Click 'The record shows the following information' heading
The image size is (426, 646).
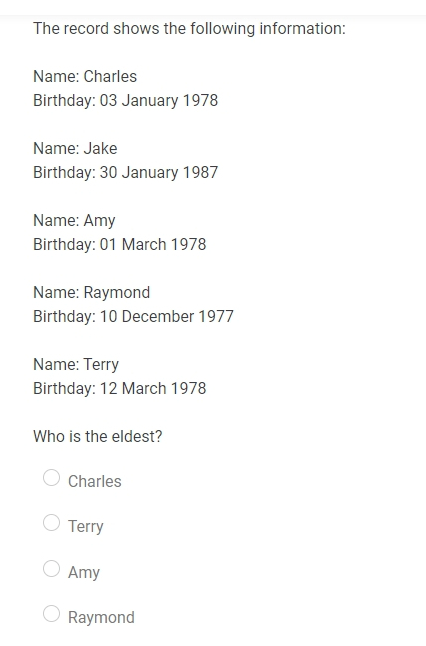(x=190, y=29)
